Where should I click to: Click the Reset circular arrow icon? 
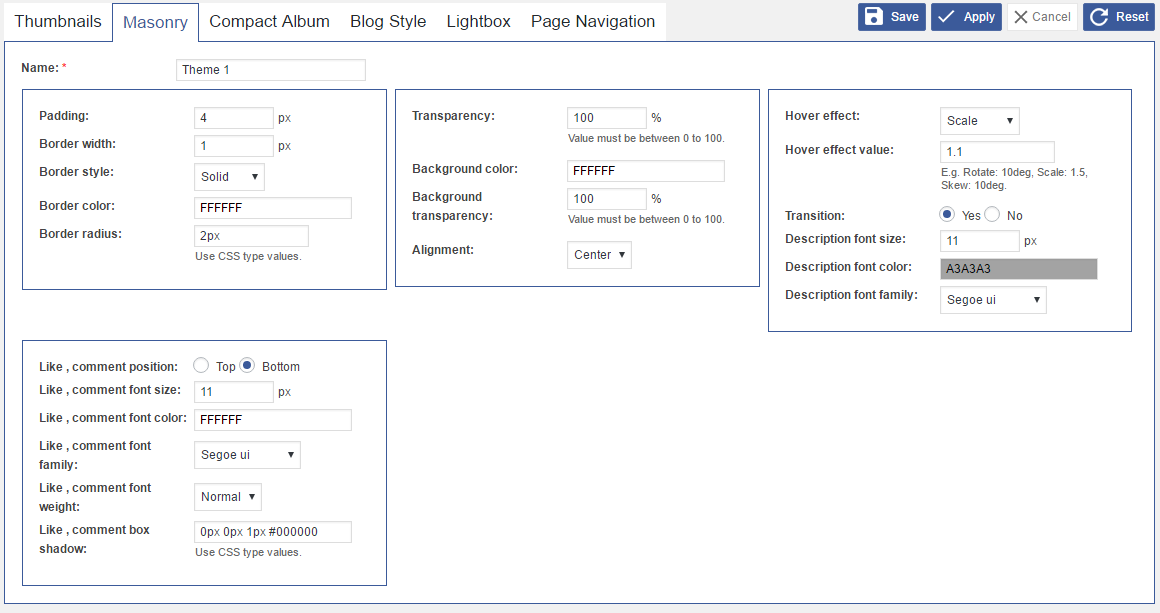pyautogui.click(x=1099, y=17)
